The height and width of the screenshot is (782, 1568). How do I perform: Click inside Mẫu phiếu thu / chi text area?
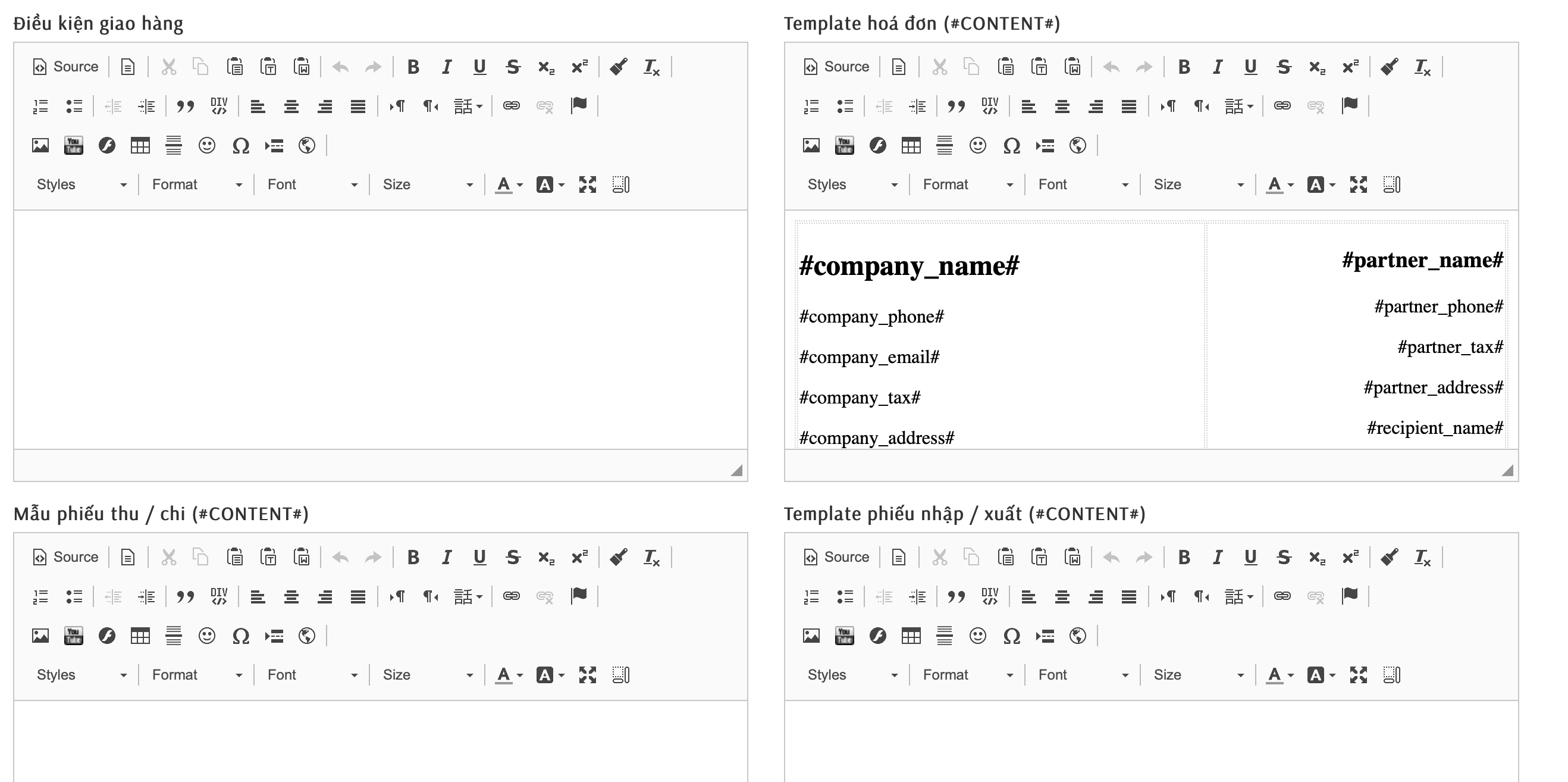pos(381,740)
